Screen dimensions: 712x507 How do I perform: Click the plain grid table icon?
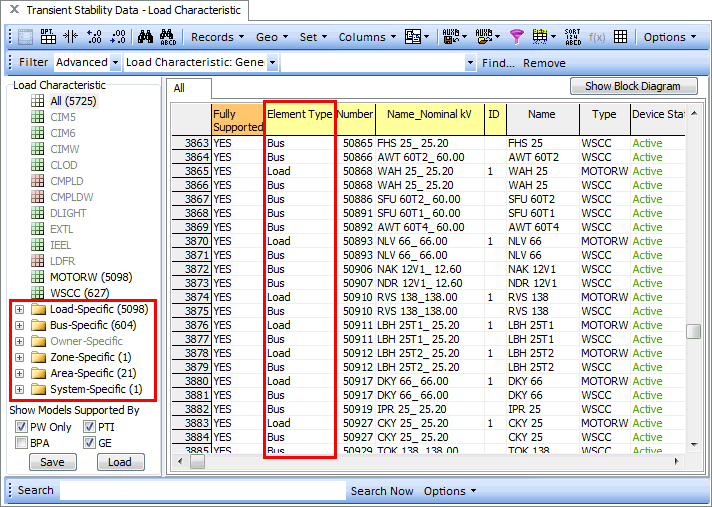pyautogui.click(x=620, y=37)
